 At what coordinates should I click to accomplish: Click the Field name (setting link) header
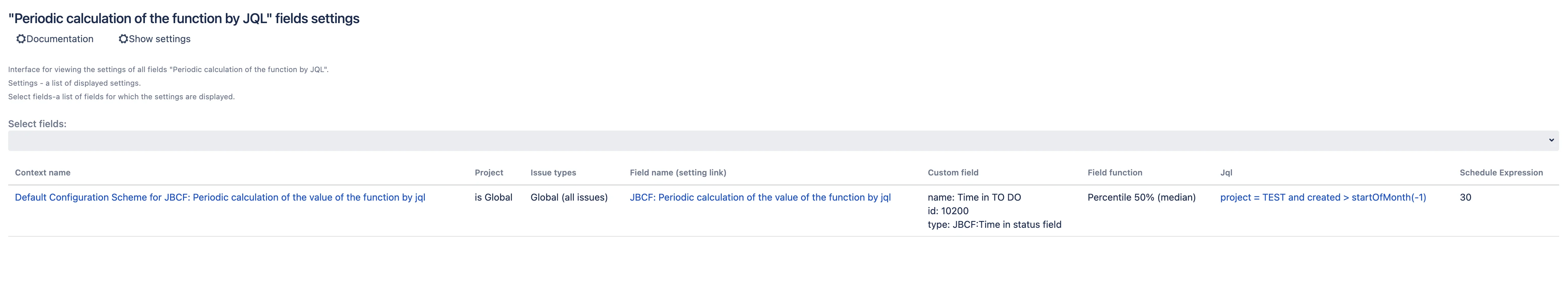tap(678, 173)
